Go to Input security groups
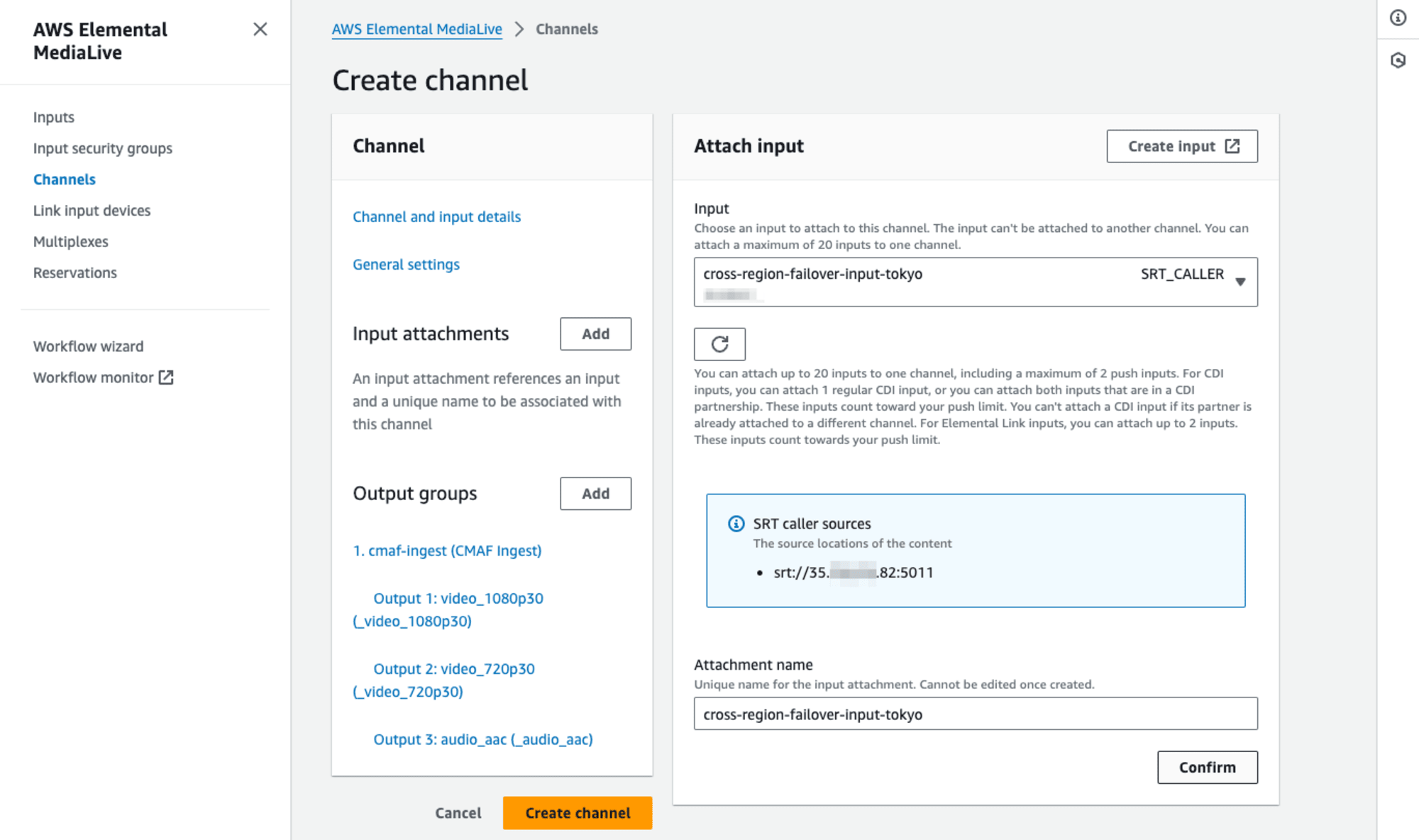Viewport: 1419px width, 840px height. coord(103,148)
